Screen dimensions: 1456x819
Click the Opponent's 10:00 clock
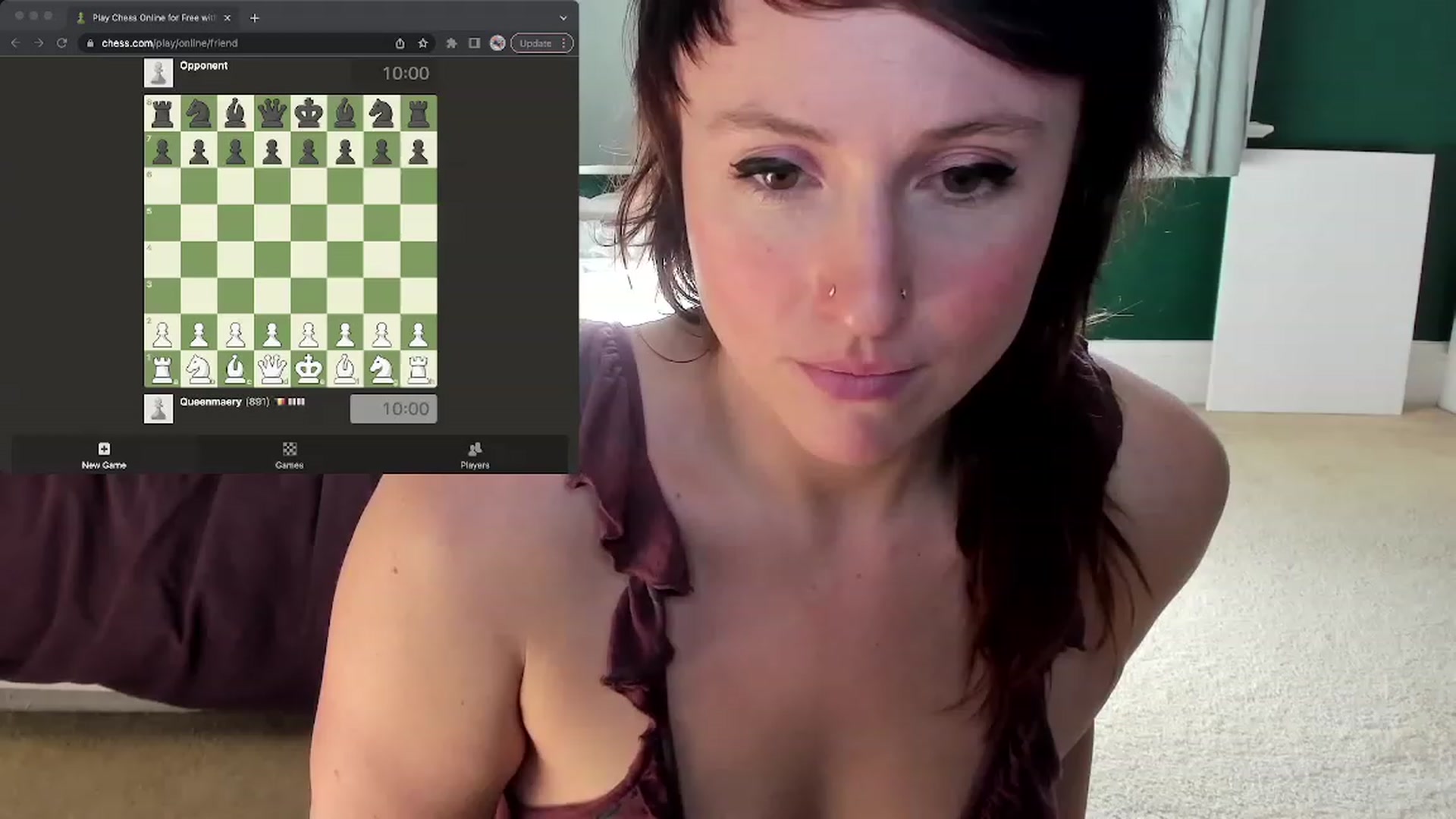(394, 74)
